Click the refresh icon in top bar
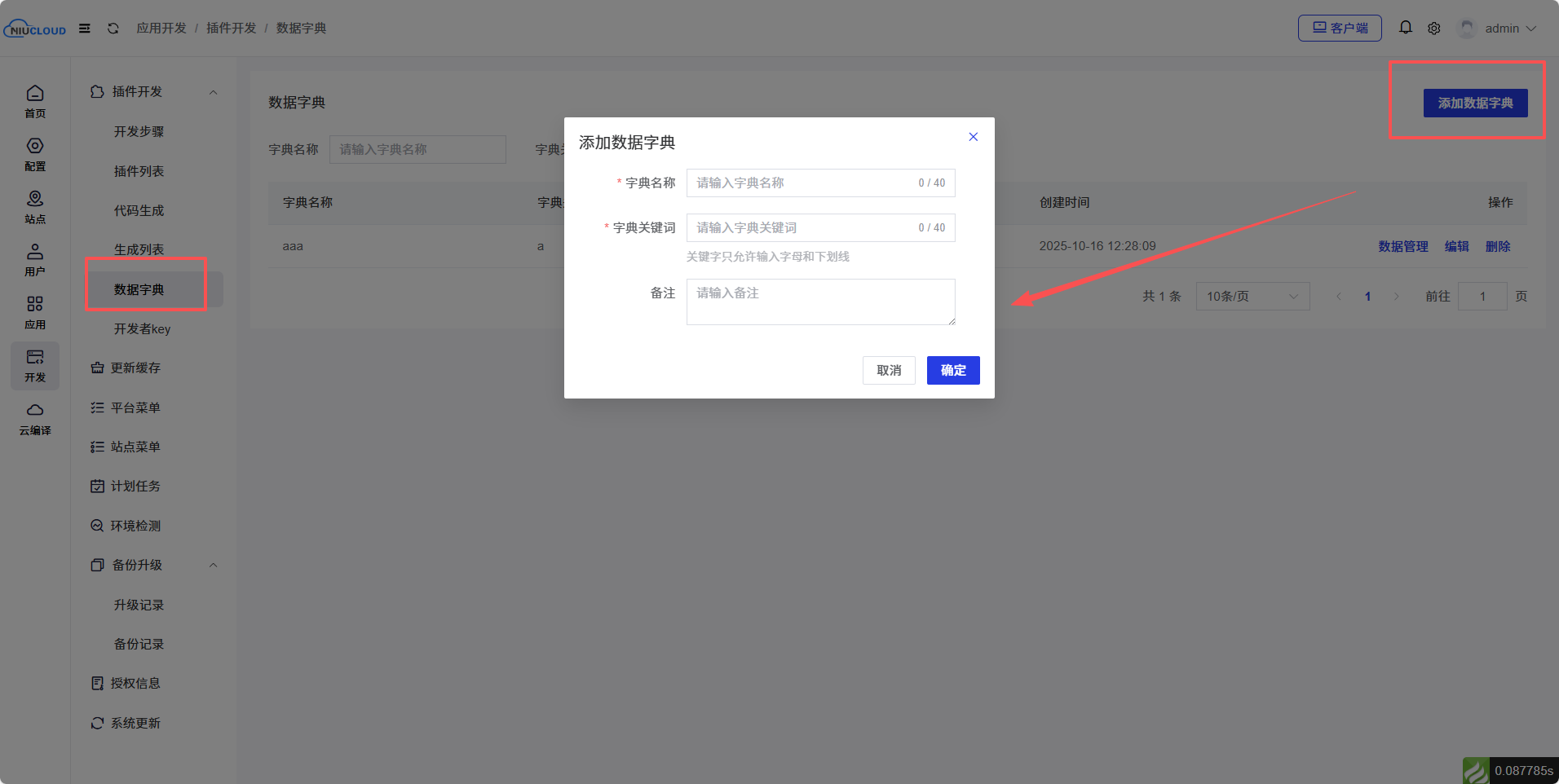1559x784 pixels. 113,29
